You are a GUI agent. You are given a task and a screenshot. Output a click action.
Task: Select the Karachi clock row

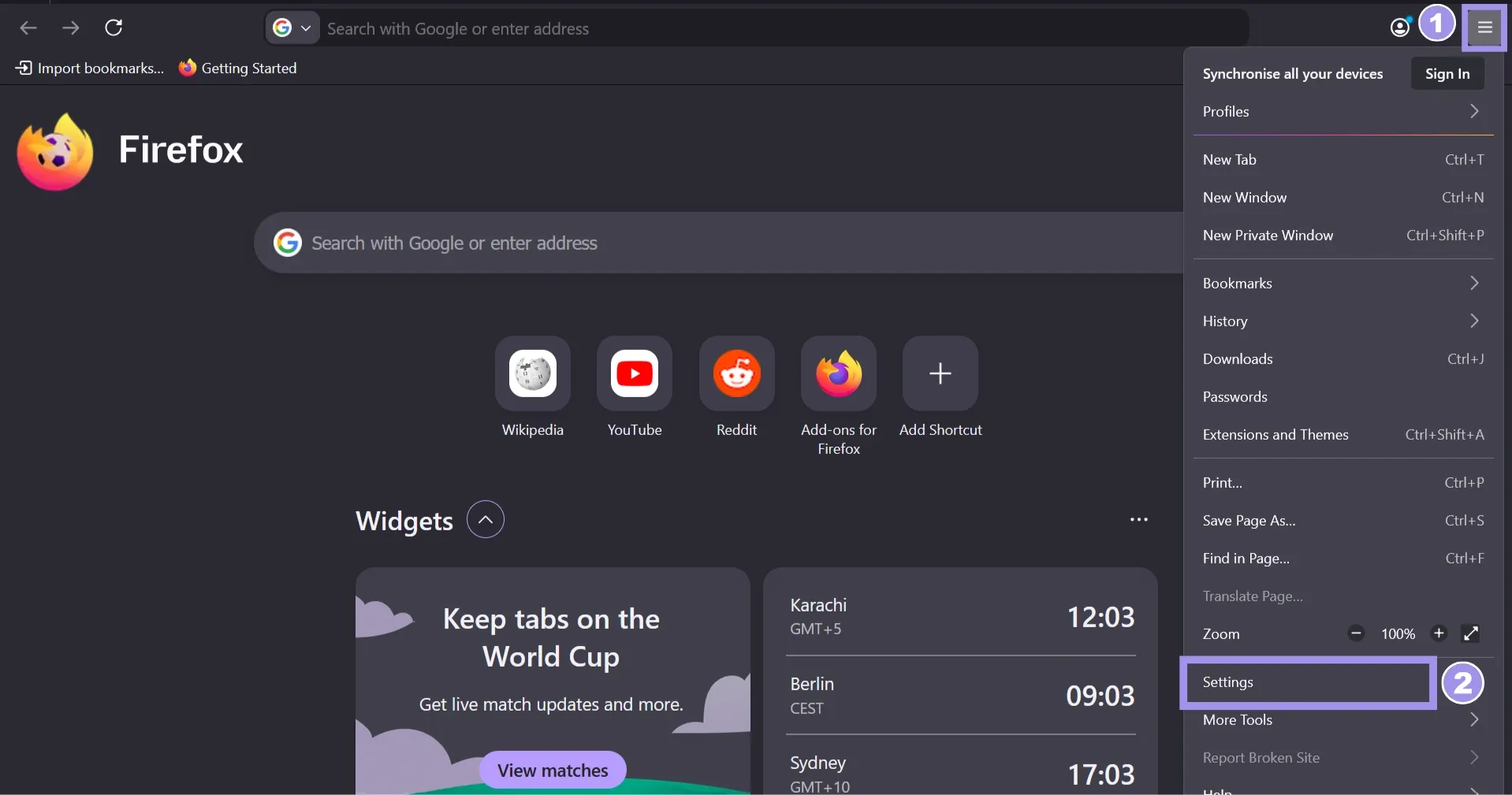962,616
